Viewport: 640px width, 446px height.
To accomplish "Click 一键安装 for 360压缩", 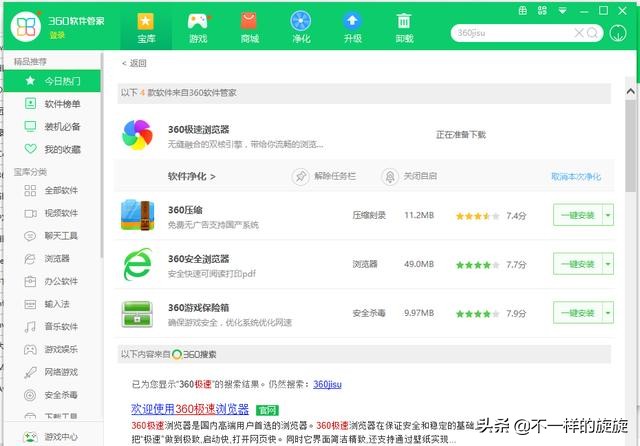I will point(578,215).
